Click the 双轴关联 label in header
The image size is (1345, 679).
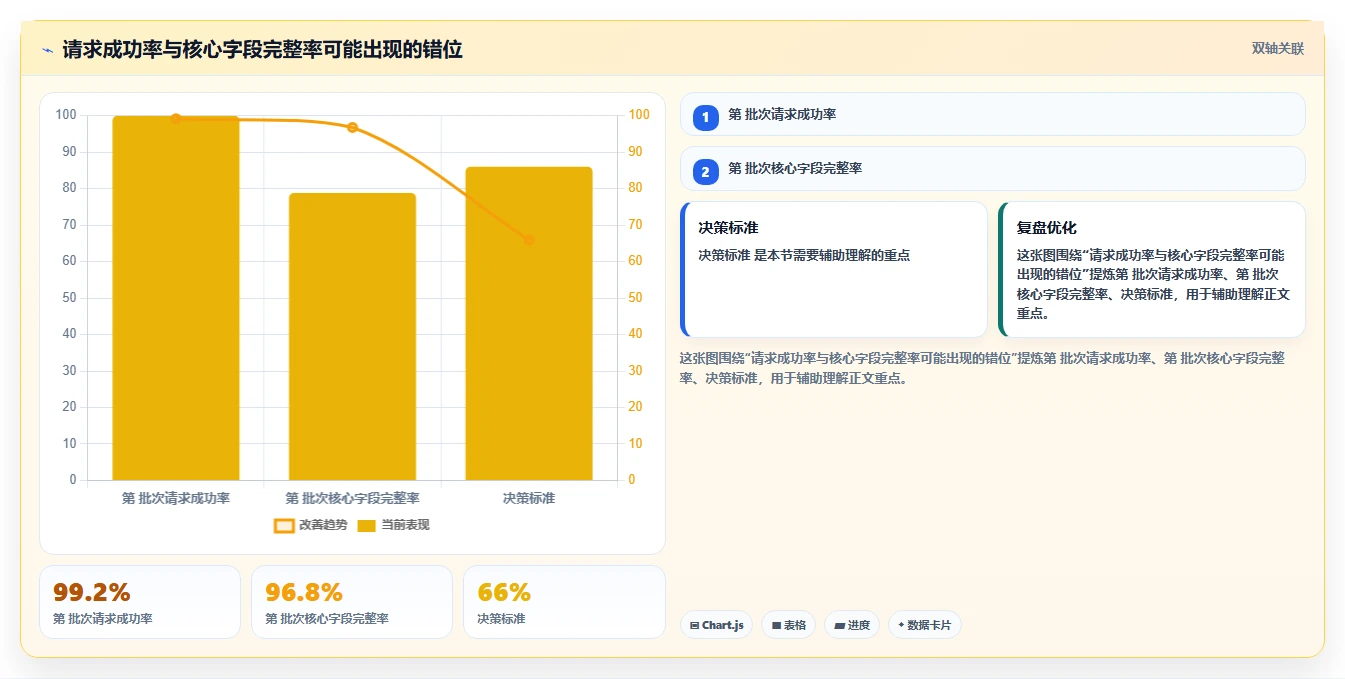1278,49
